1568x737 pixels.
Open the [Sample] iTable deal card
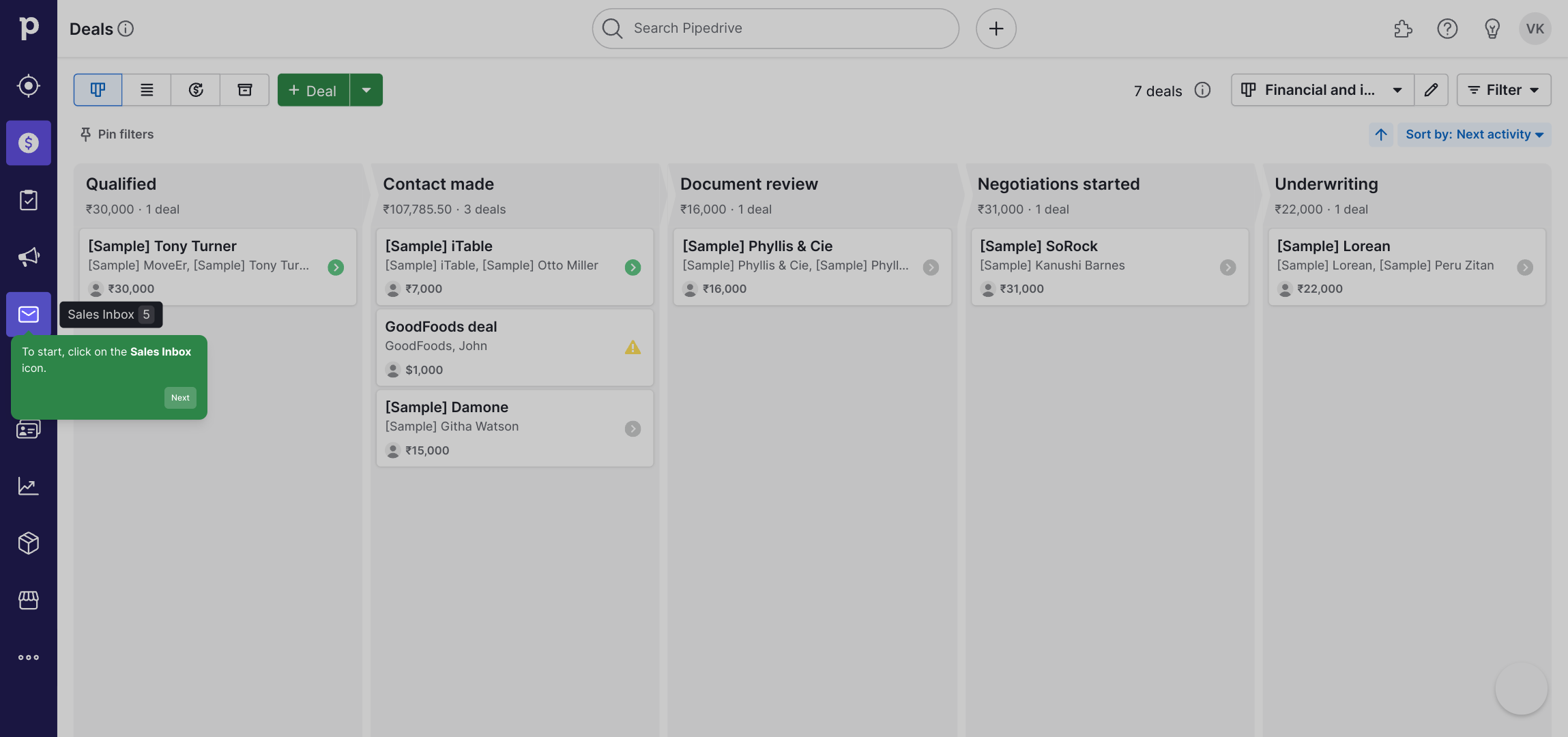(x=514, y=267)
